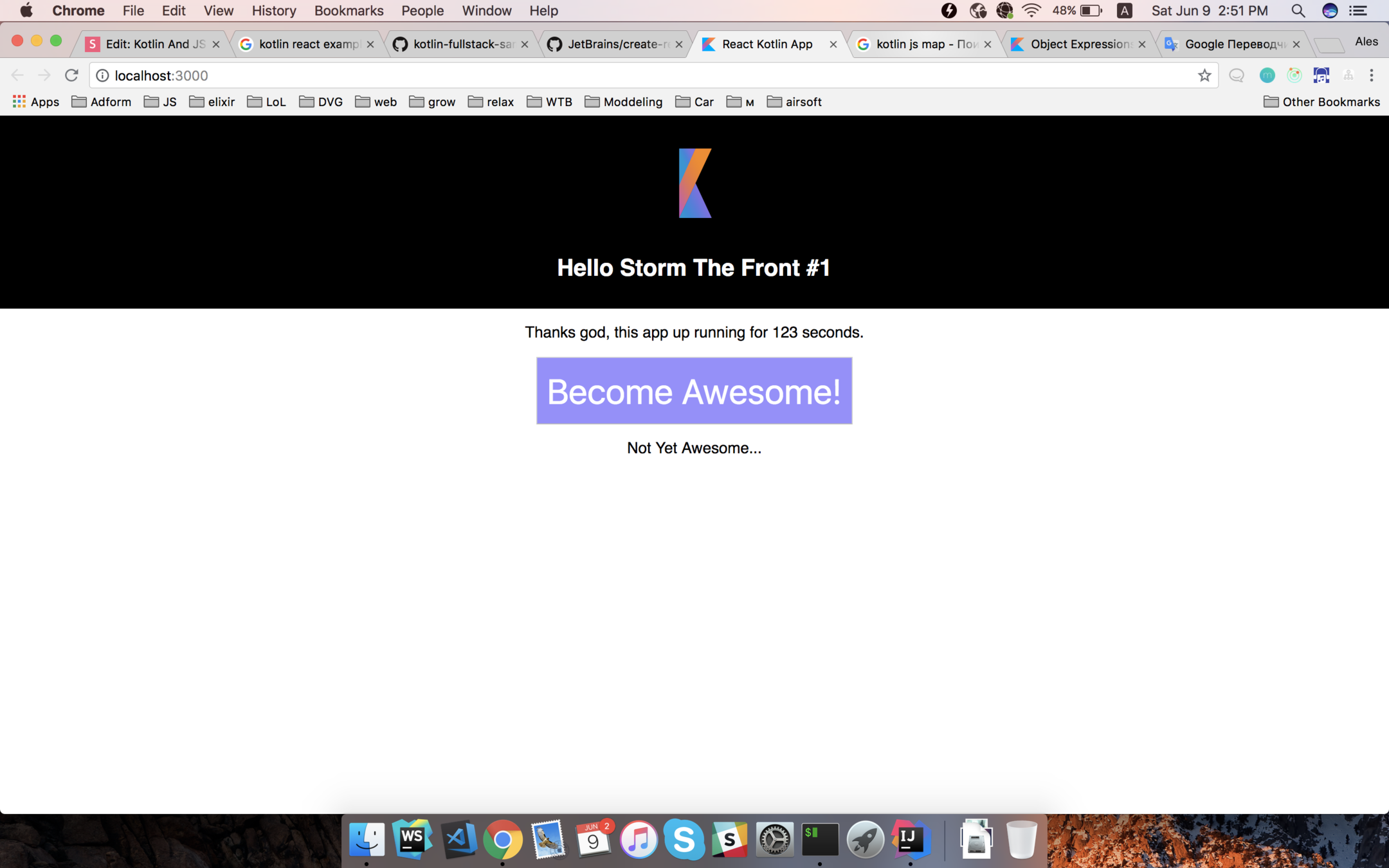Close the Google Переводчик tab
This screenshot has height=868, width=1389.
point(1296,44)
